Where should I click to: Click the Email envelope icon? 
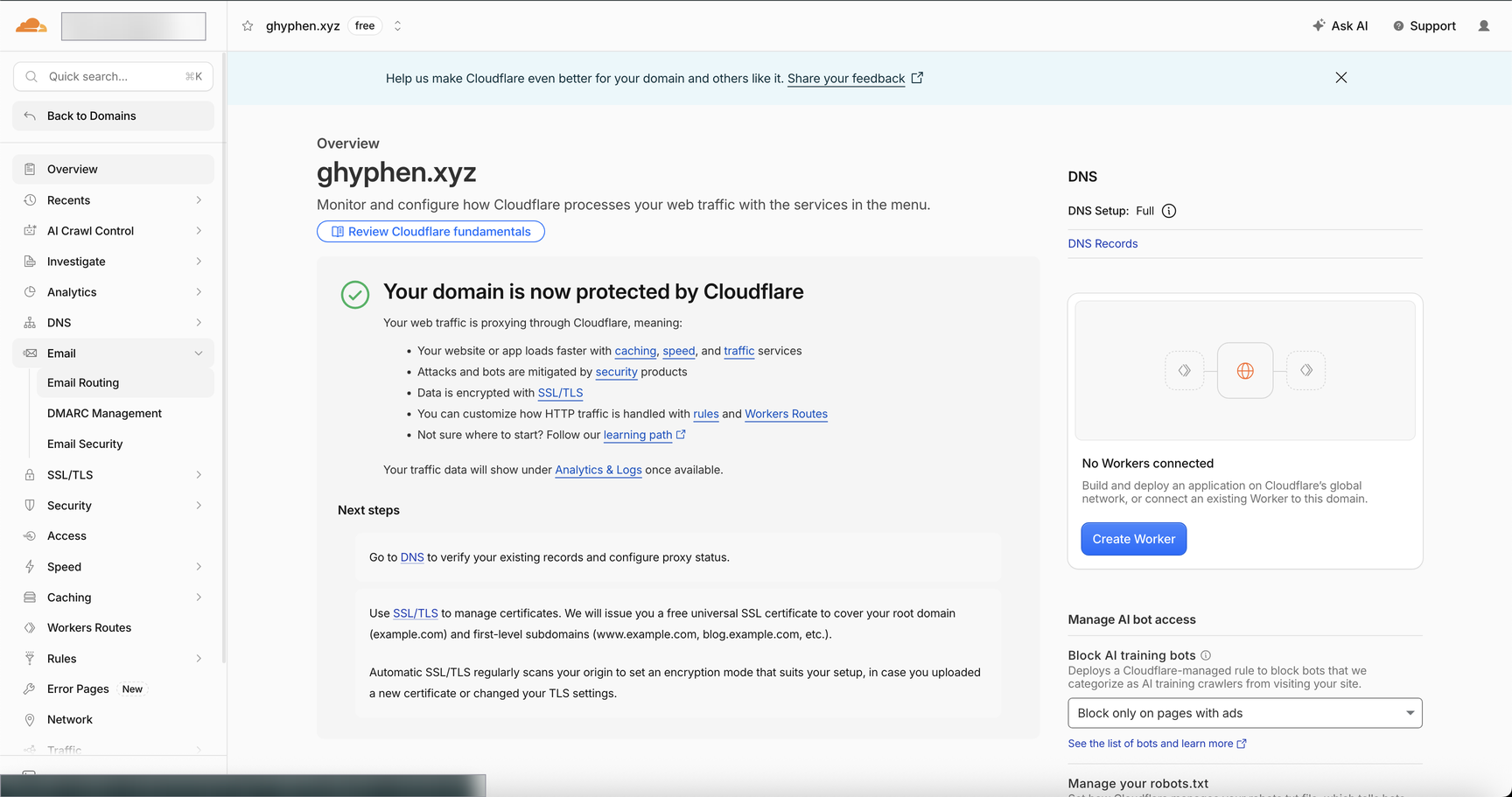pyautogui.click(x=30, y=353)
